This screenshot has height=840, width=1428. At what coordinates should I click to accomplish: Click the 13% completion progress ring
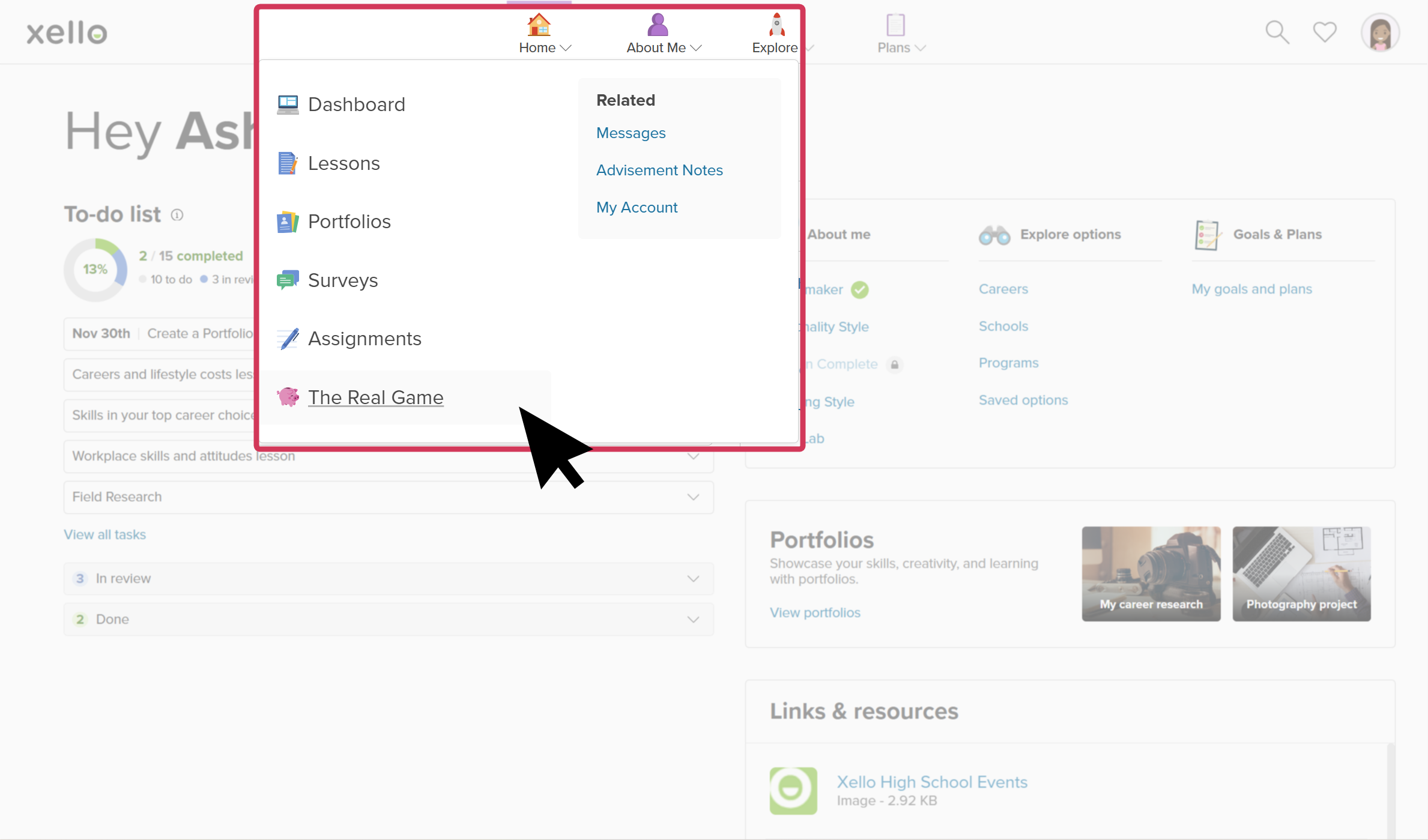(x=96, y=270)
